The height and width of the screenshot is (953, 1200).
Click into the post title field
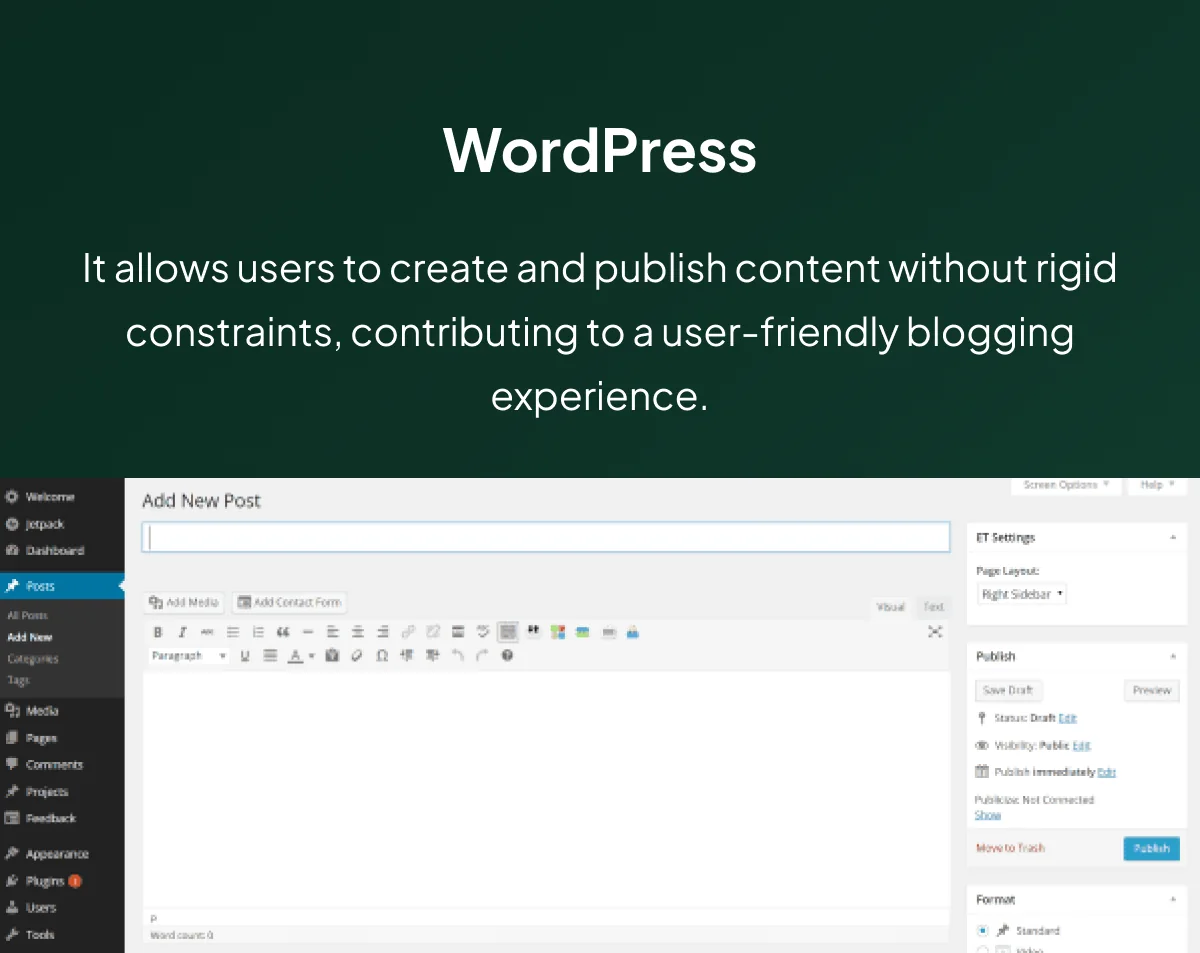546,537
